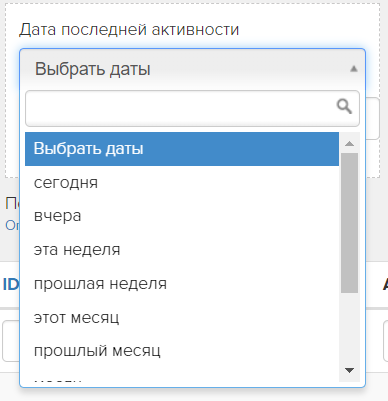Collapse the Выбрать даты dropdown header

pyautogui.click(x=192, y=69)
